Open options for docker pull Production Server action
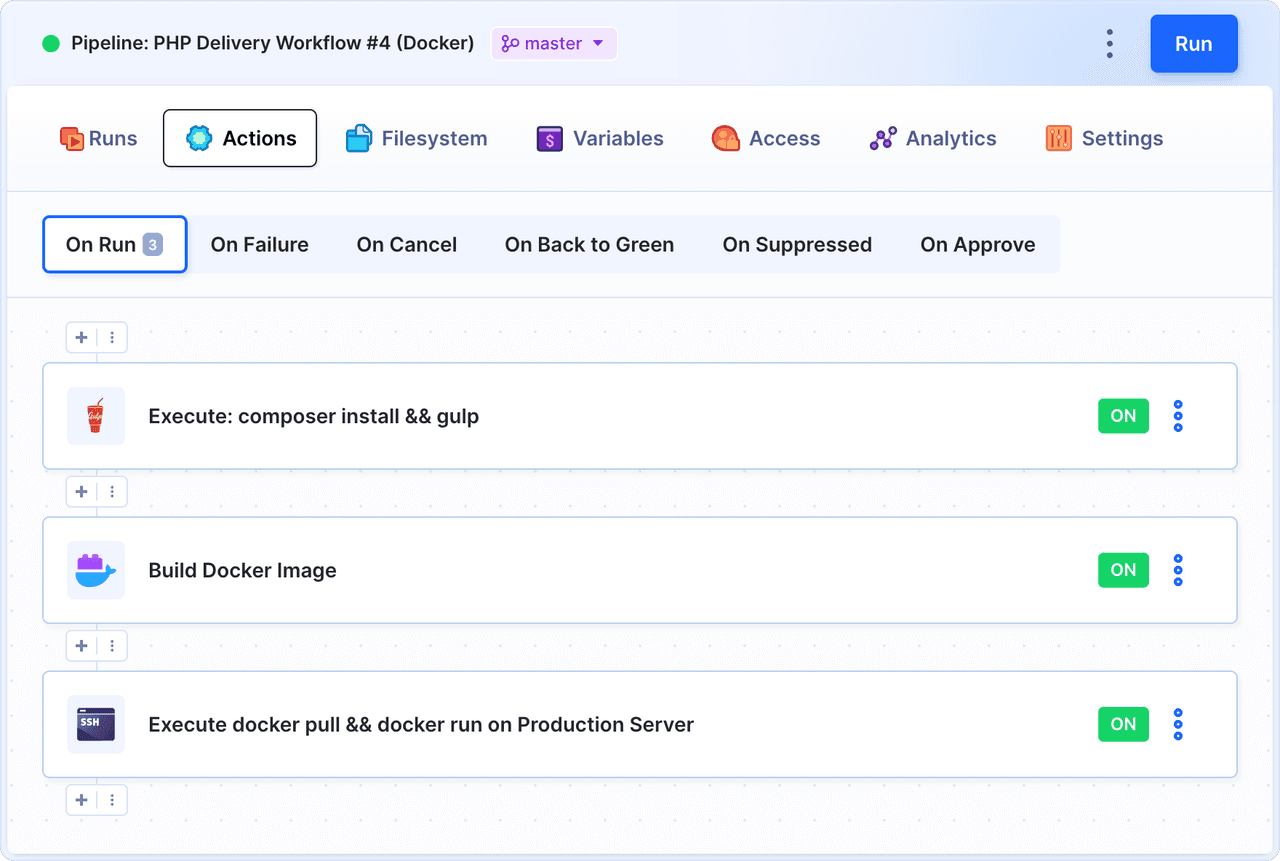This screenshot has width=1280, height=861. [x=1178, y=724]
